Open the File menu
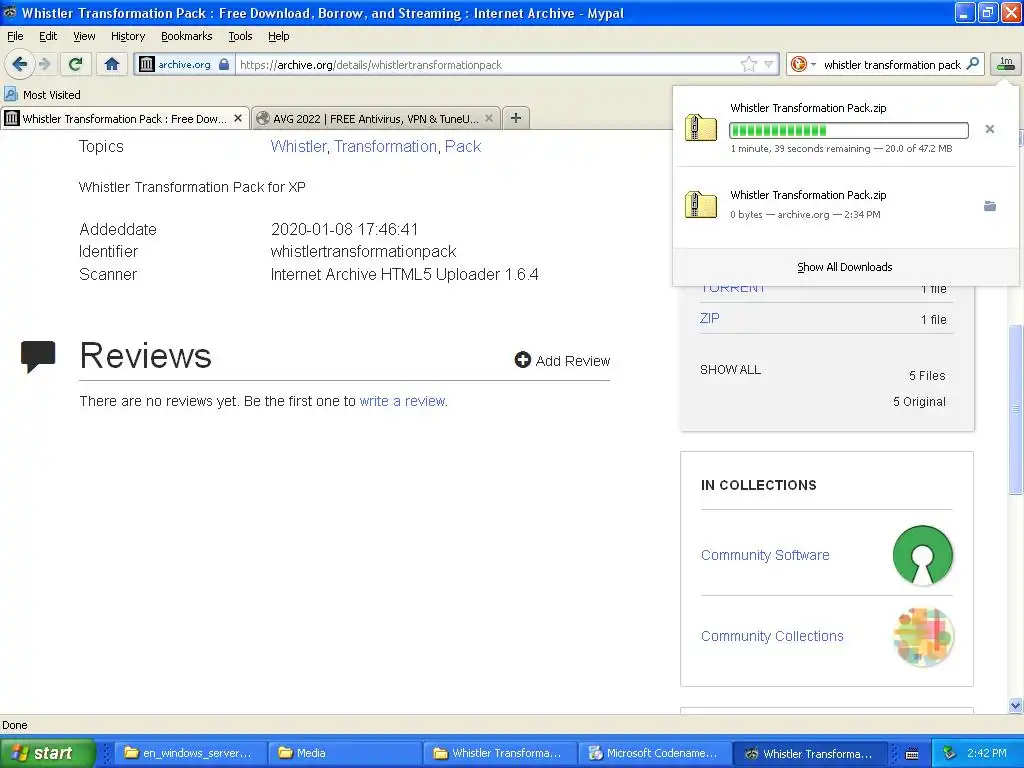The image size is (1024, 768). (15, 36)
